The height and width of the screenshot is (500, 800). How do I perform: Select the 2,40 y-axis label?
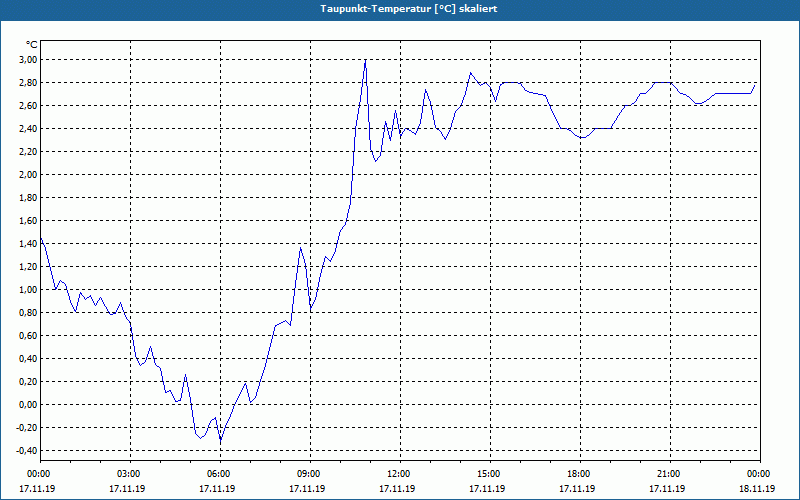(29, 129)
